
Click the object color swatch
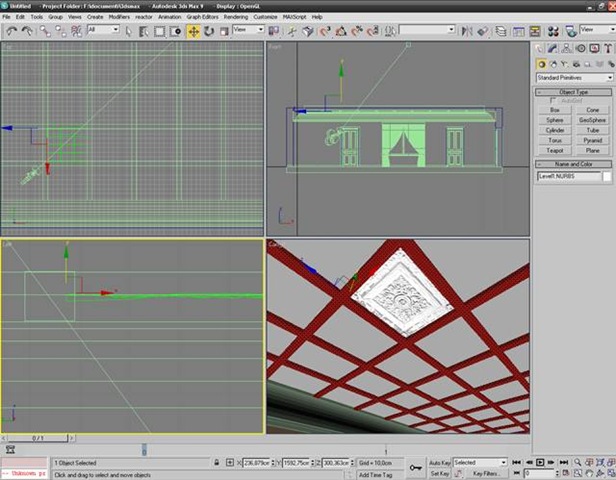pyautogui.click(x=606, y=177)
